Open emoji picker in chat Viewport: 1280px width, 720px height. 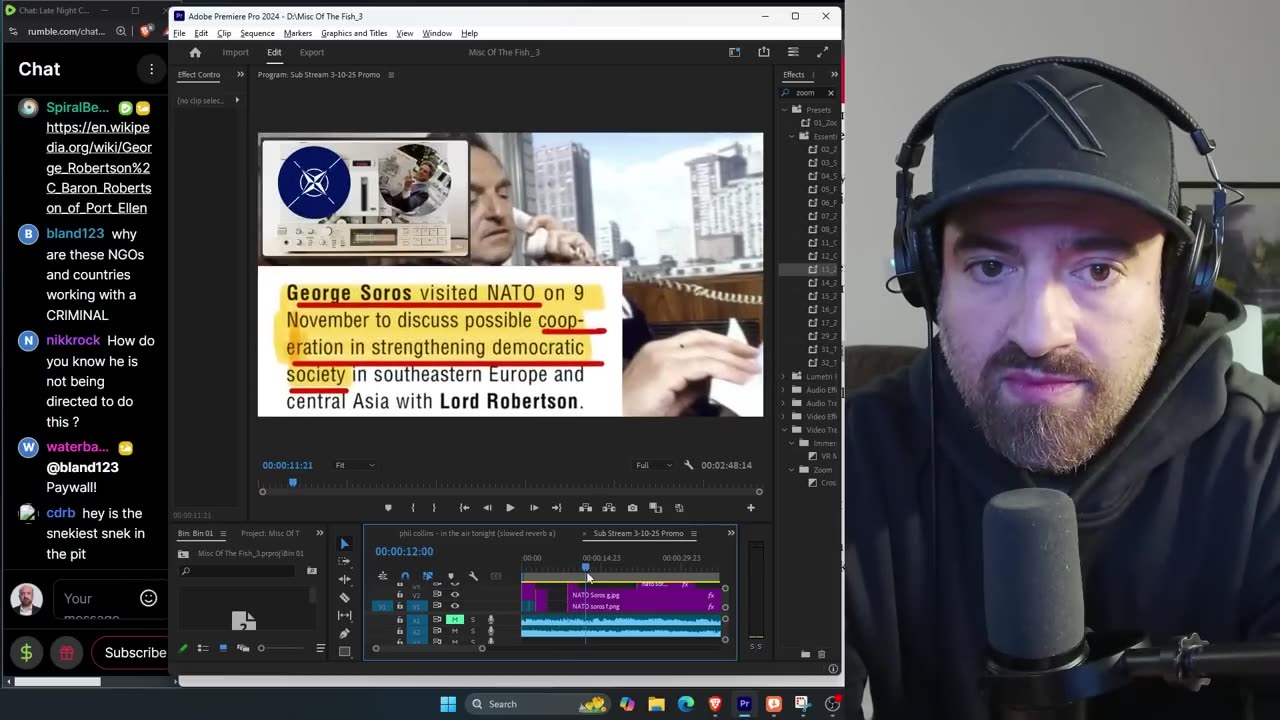(148, 598)
